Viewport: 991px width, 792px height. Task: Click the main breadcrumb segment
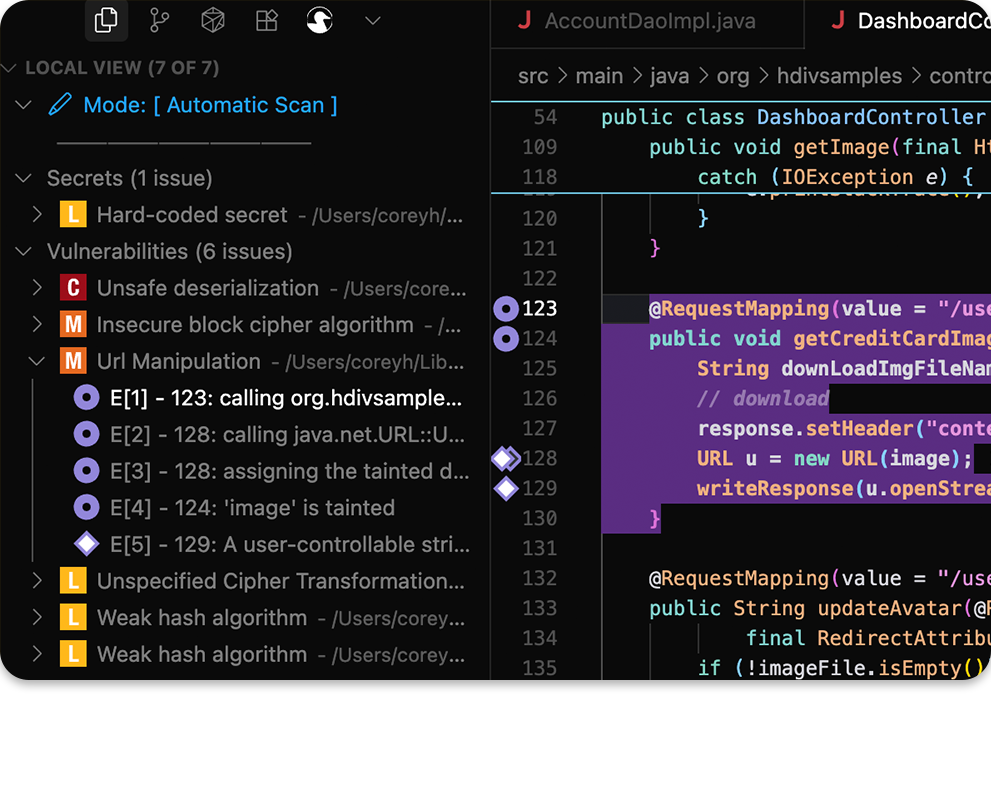pos(599,76)
